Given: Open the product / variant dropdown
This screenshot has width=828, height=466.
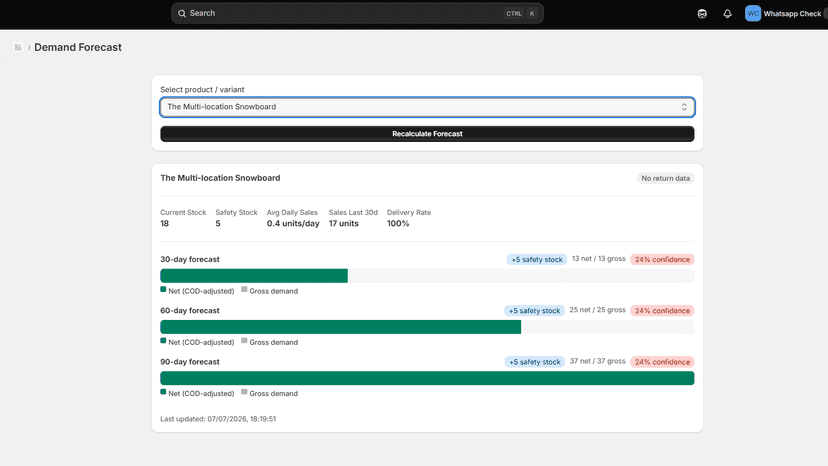Looking at the screenshot, I should click(427, 107).
